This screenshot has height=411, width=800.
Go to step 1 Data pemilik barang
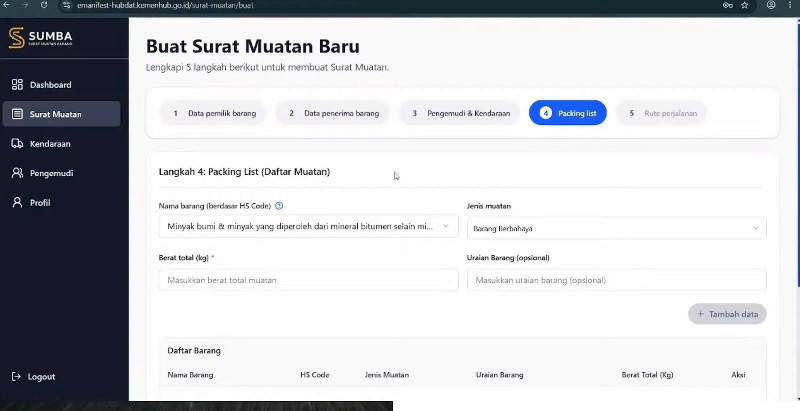coord(213,113)
